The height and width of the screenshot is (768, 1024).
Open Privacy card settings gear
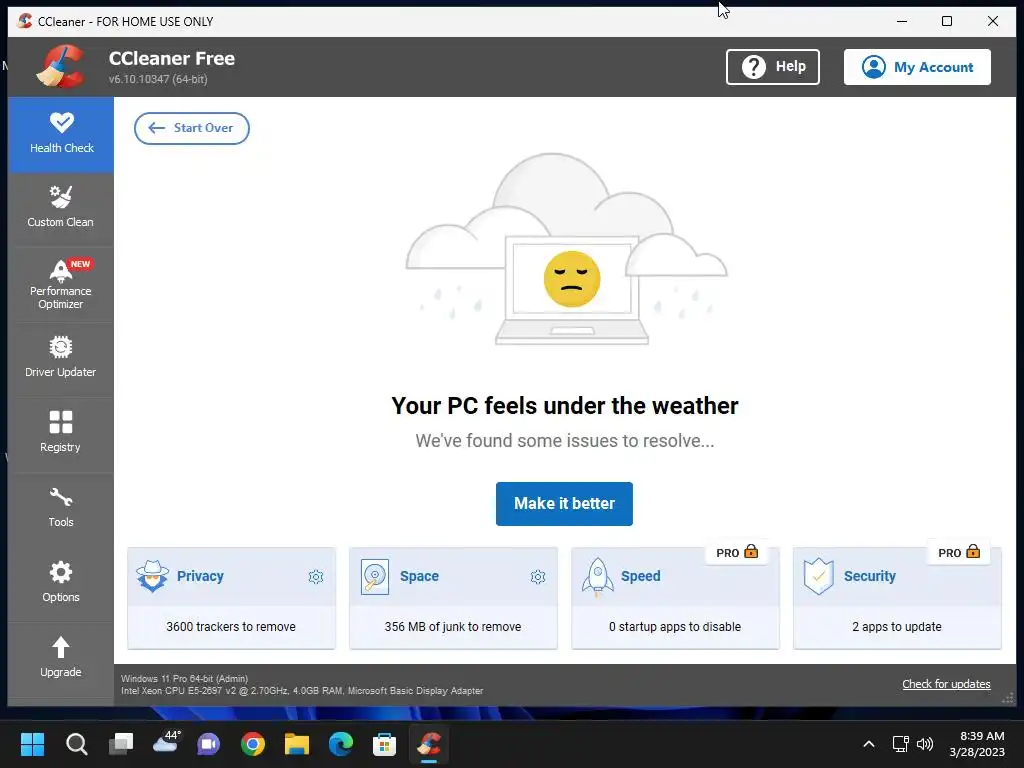(316, 577)
